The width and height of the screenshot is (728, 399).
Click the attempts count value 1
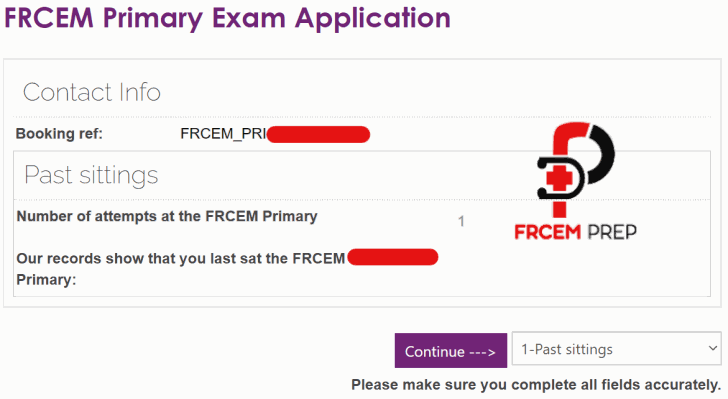tap(461, 222)
